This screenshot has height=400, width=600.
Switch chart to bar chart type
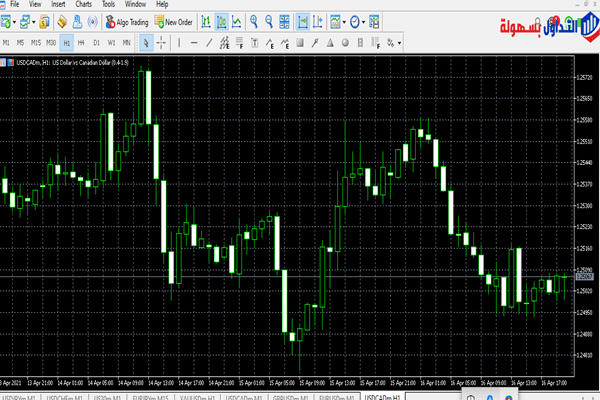tap(206, 21)
